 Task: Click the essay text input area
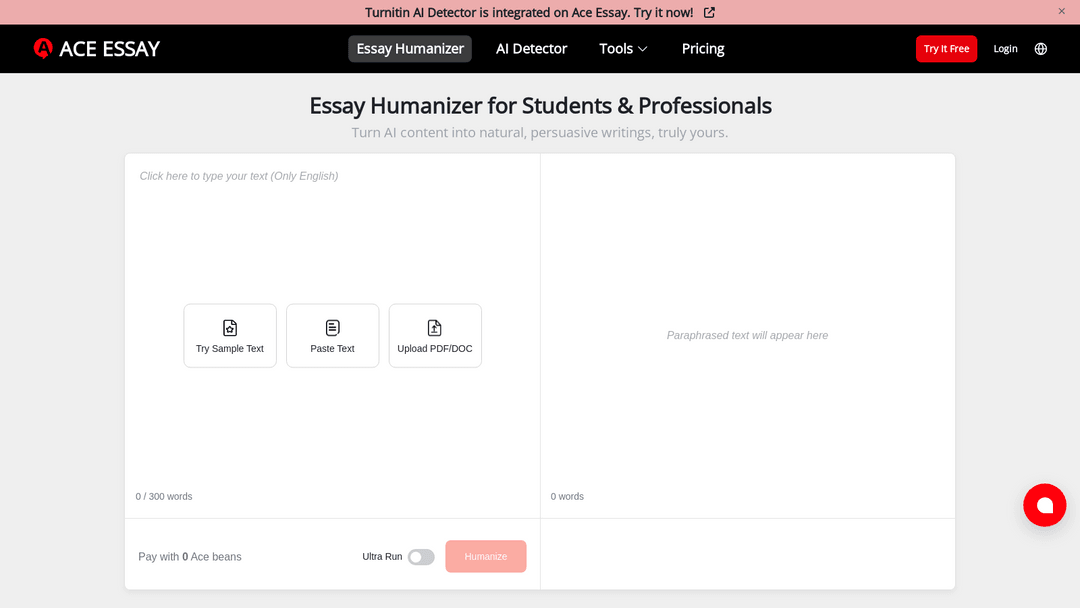click(x=332, y=230)
